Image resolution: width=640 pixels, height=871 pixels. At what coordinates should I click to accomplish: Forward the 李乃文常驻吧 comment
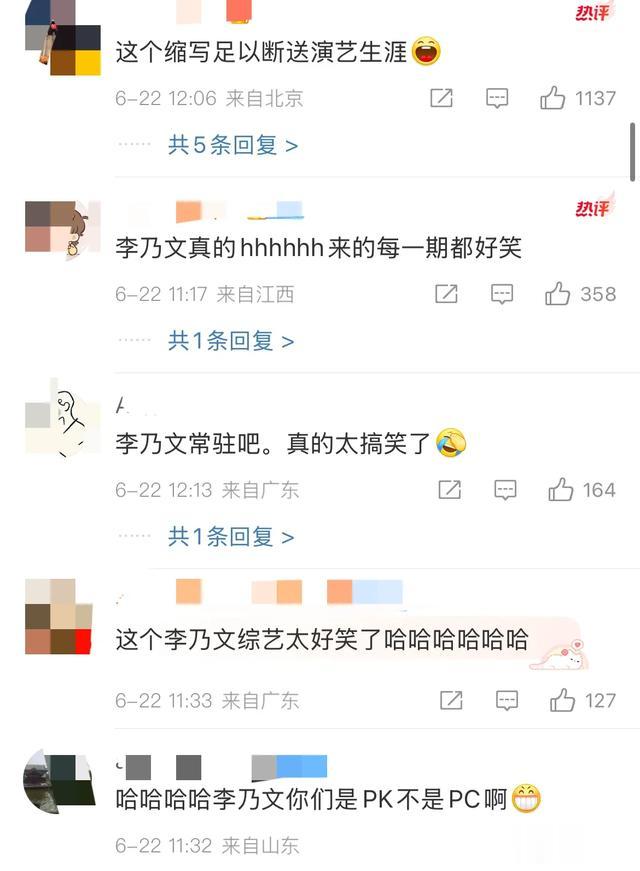[x=449, y=489]
